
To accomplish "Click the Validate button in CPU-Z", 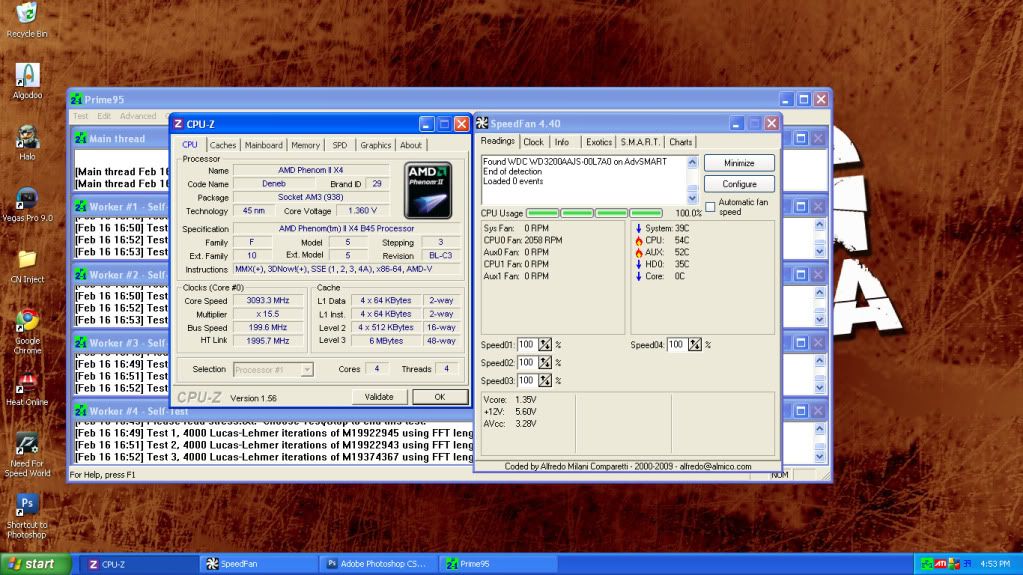I will point(379,397).
